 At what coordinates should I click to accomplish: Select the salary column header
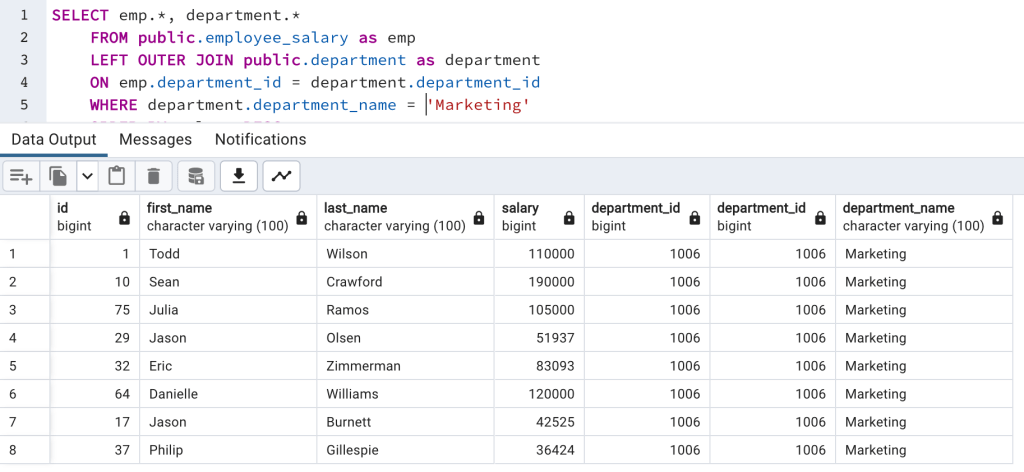[x=520, y=217]
